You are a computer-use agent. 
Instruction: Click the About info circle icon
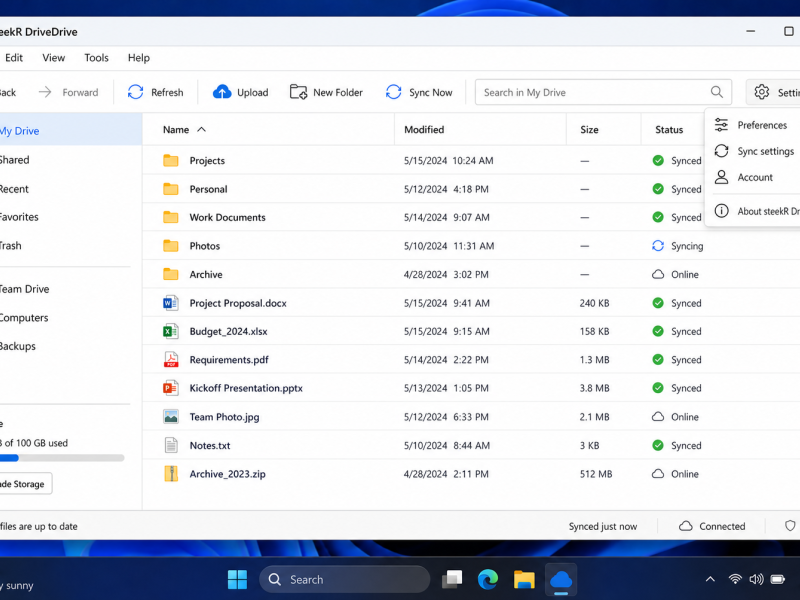[721, 211]
